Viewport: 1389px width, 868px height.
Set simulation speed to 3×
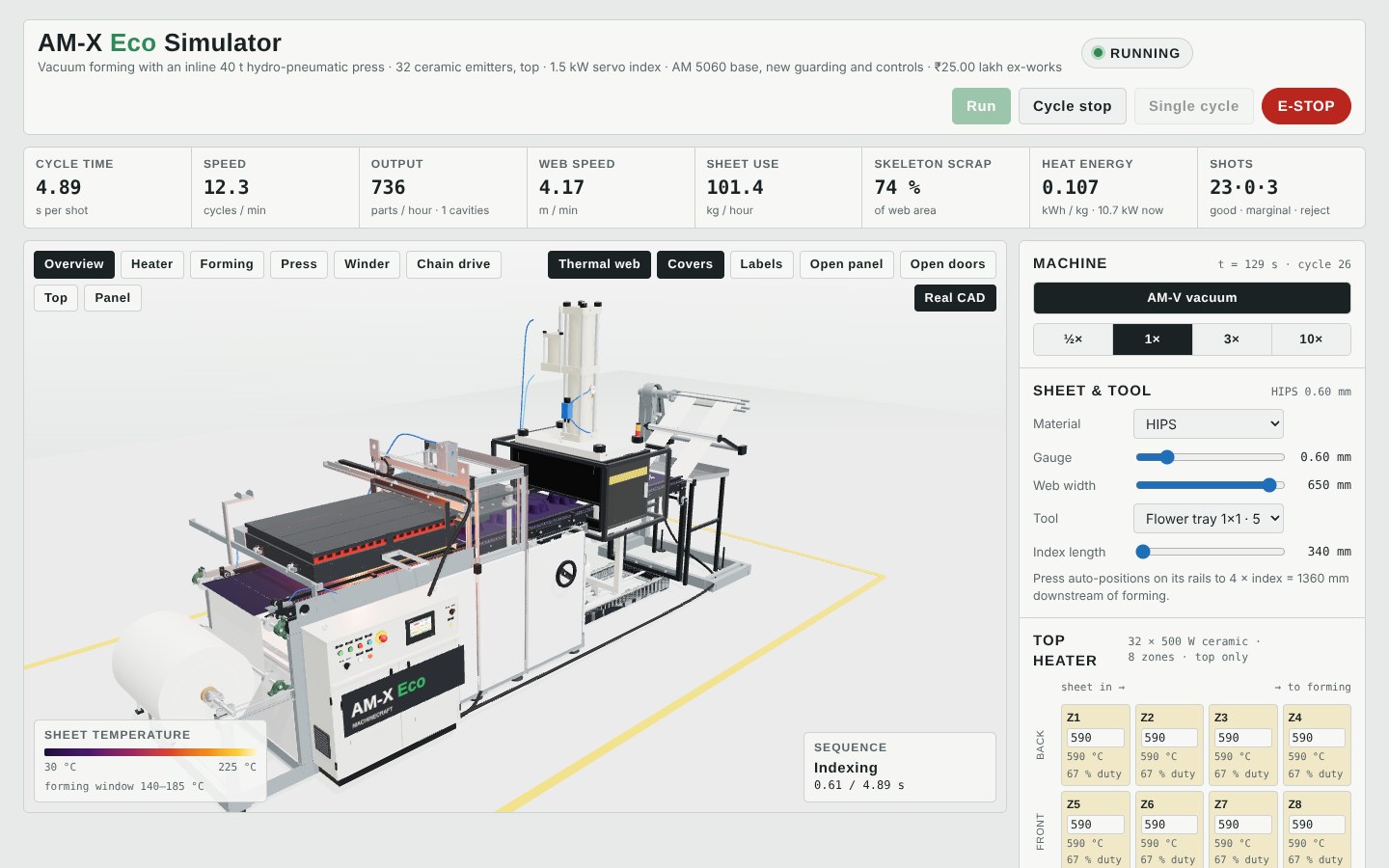(x=1232, y=339)
